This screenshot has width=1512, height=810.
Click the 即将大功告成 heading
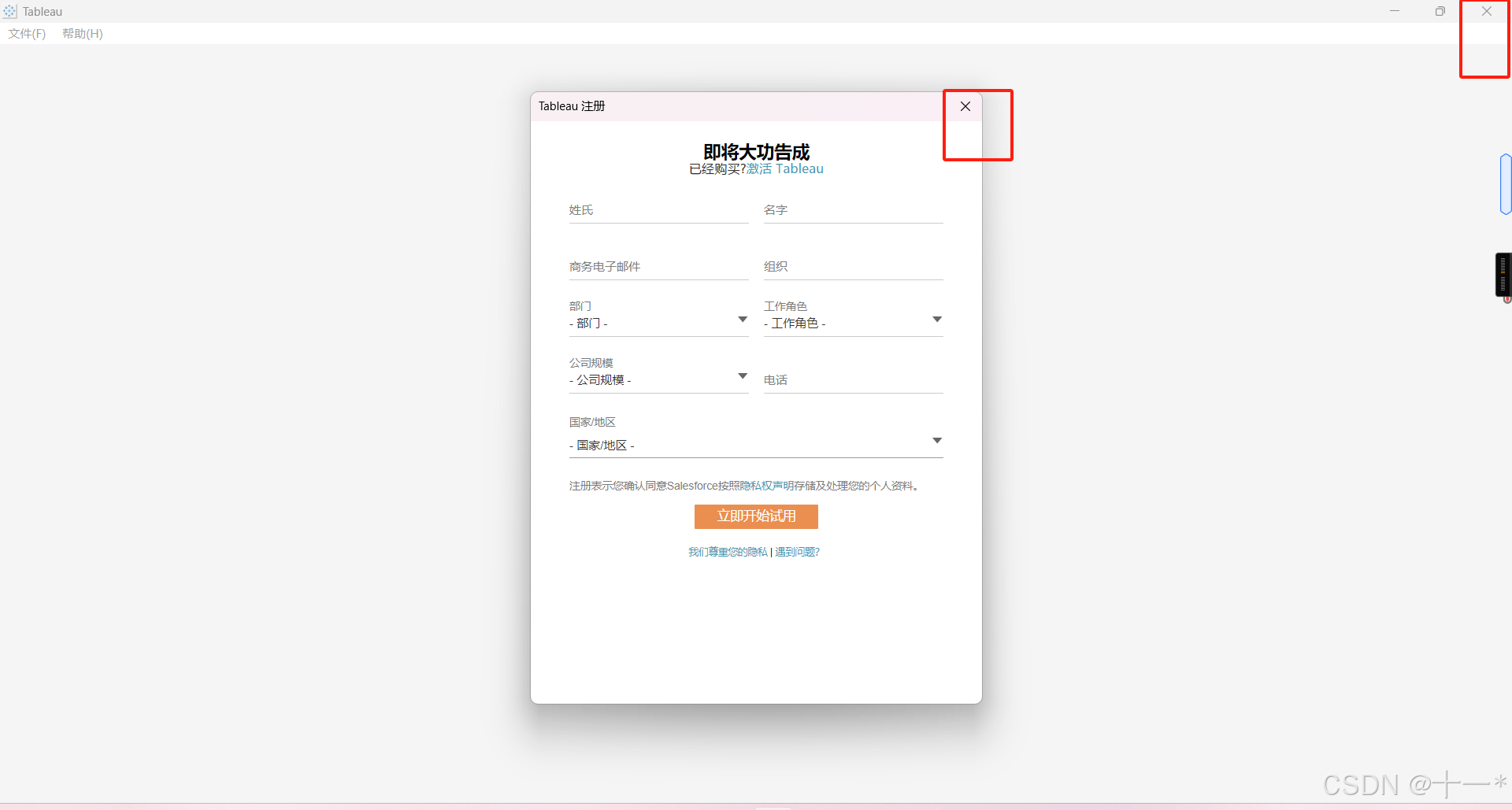coord(756,151)
